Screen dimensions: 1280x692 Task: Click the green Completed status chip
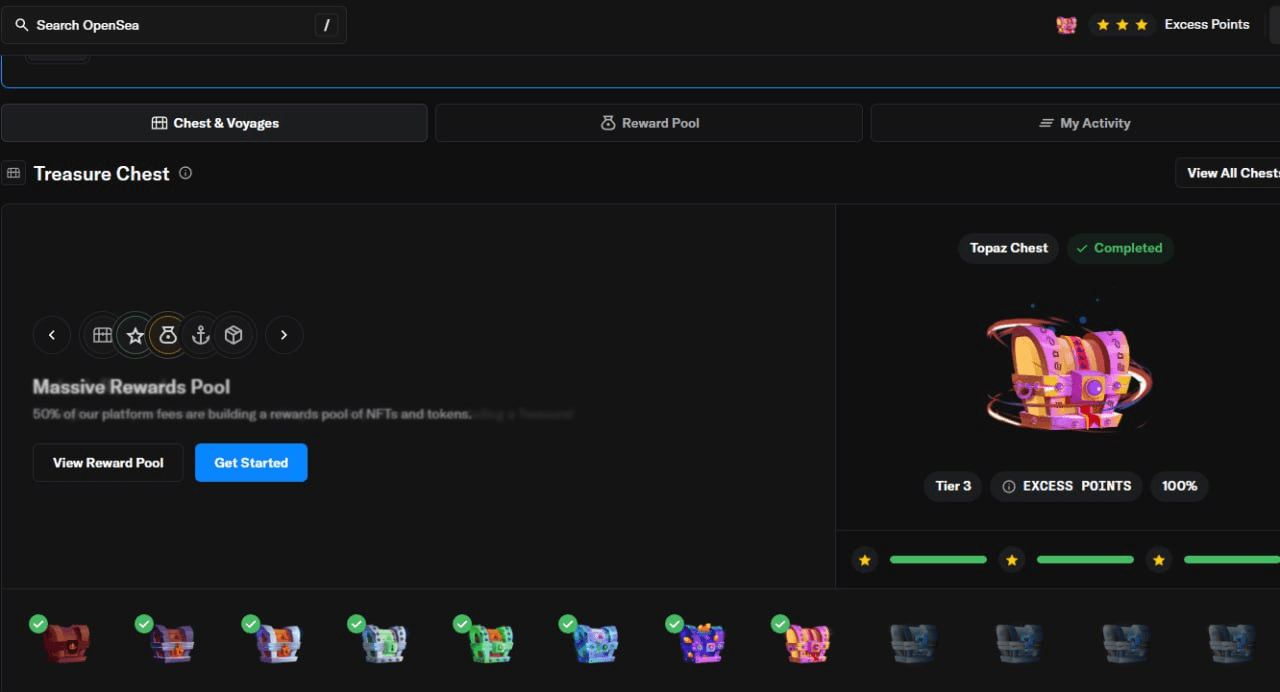coord(1120,248)
